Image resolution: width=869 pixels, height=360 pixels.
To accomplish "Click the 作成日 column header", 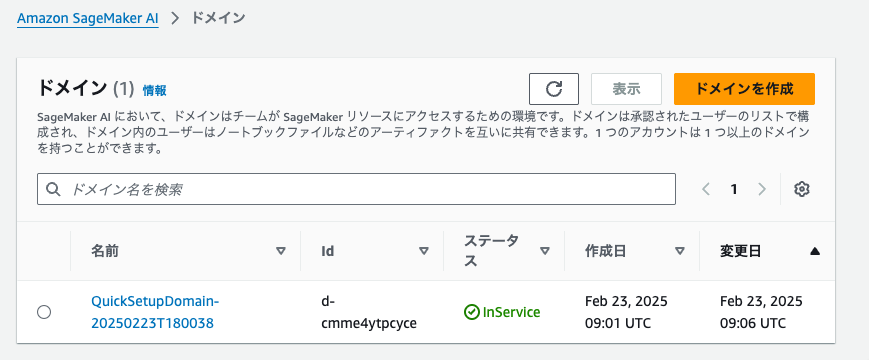I will [x=606, y=251].
